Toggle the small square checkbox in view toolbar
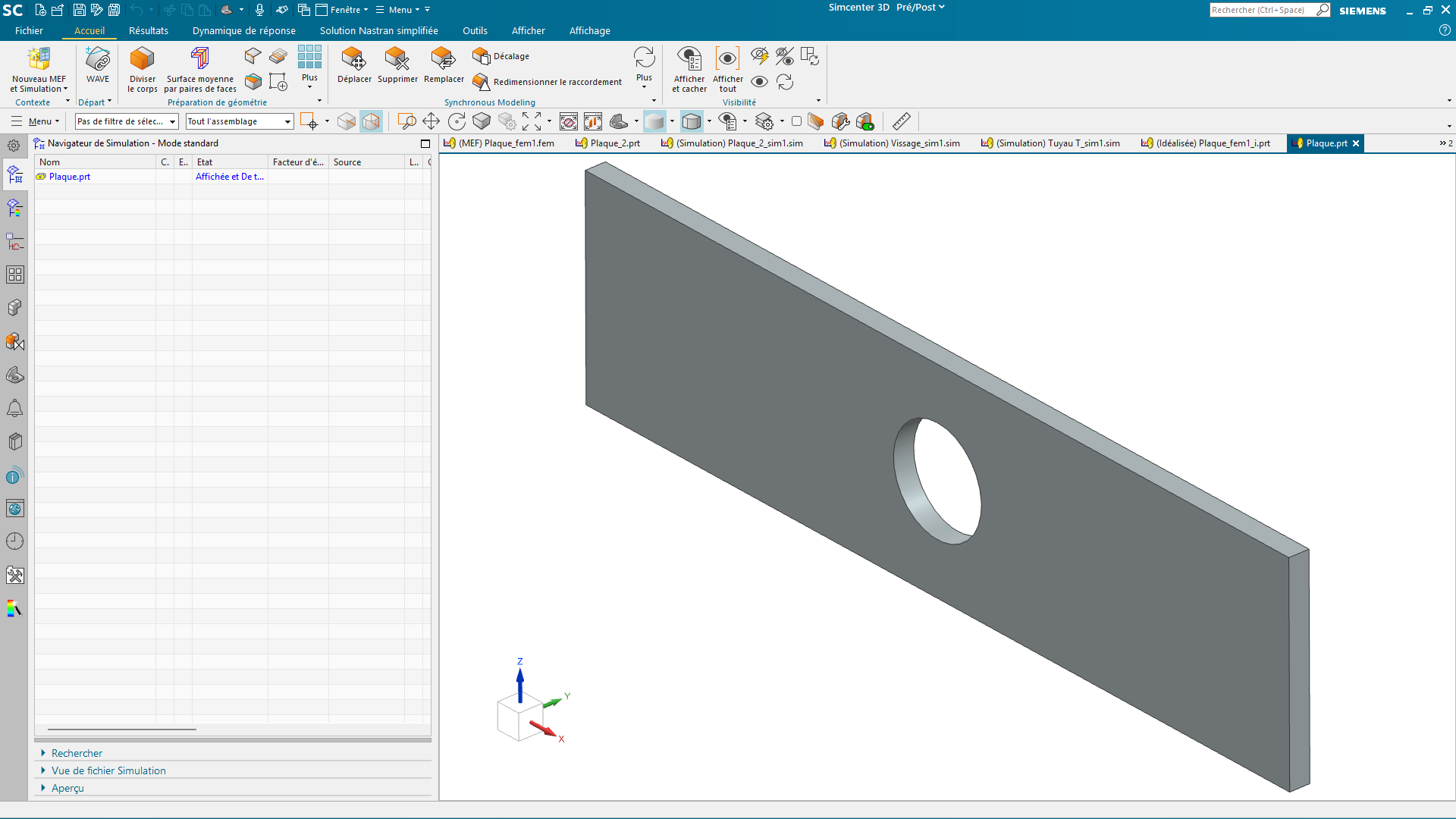The width and height of the screenshot is (1456, 819). tap(796, 121)
